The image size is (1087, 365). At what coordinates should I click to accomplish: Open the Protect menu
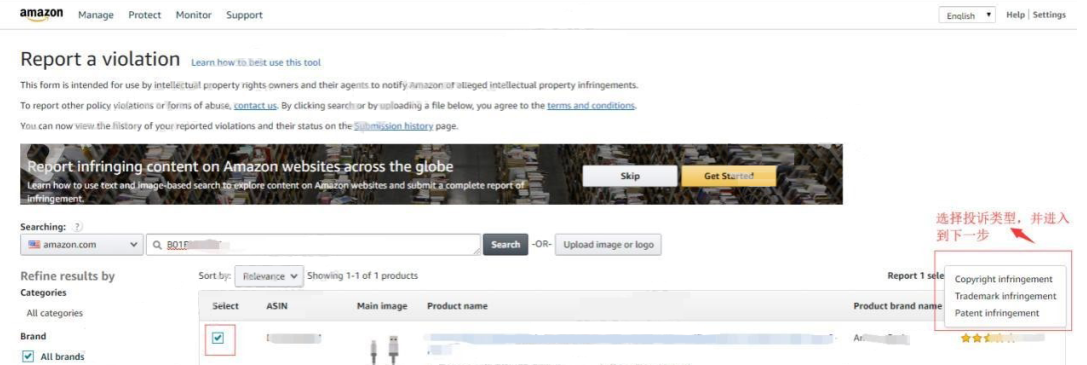(x=145, y=15)
